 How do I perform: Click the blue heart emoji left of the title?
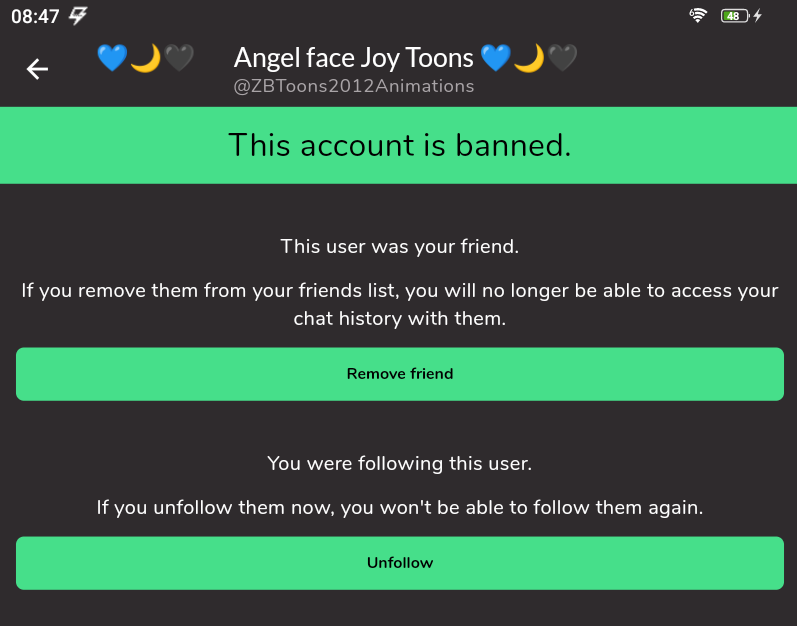(112, 58)
